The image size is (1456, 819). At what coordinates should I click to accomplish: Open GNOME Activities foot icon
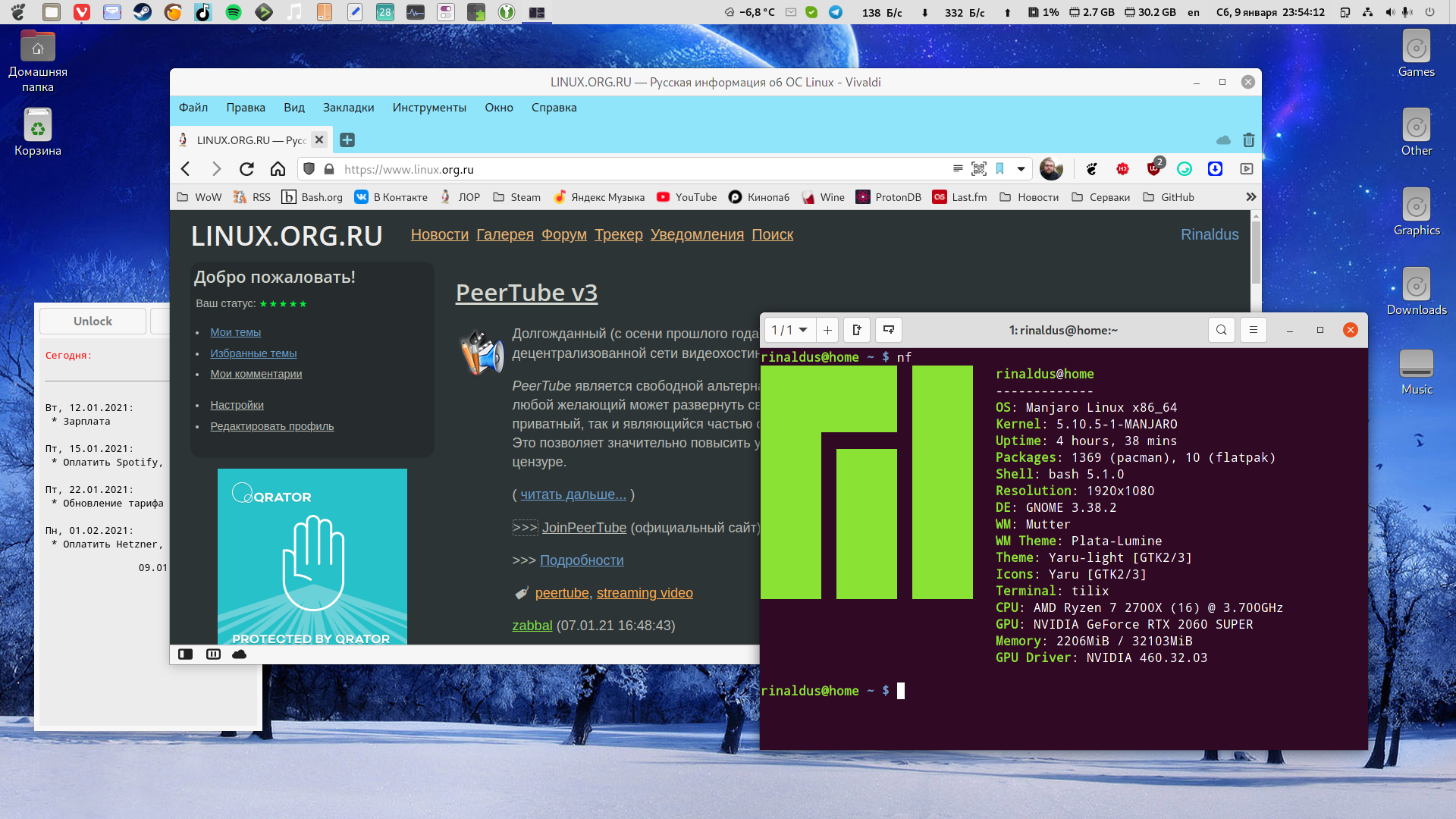click(19, 12)
